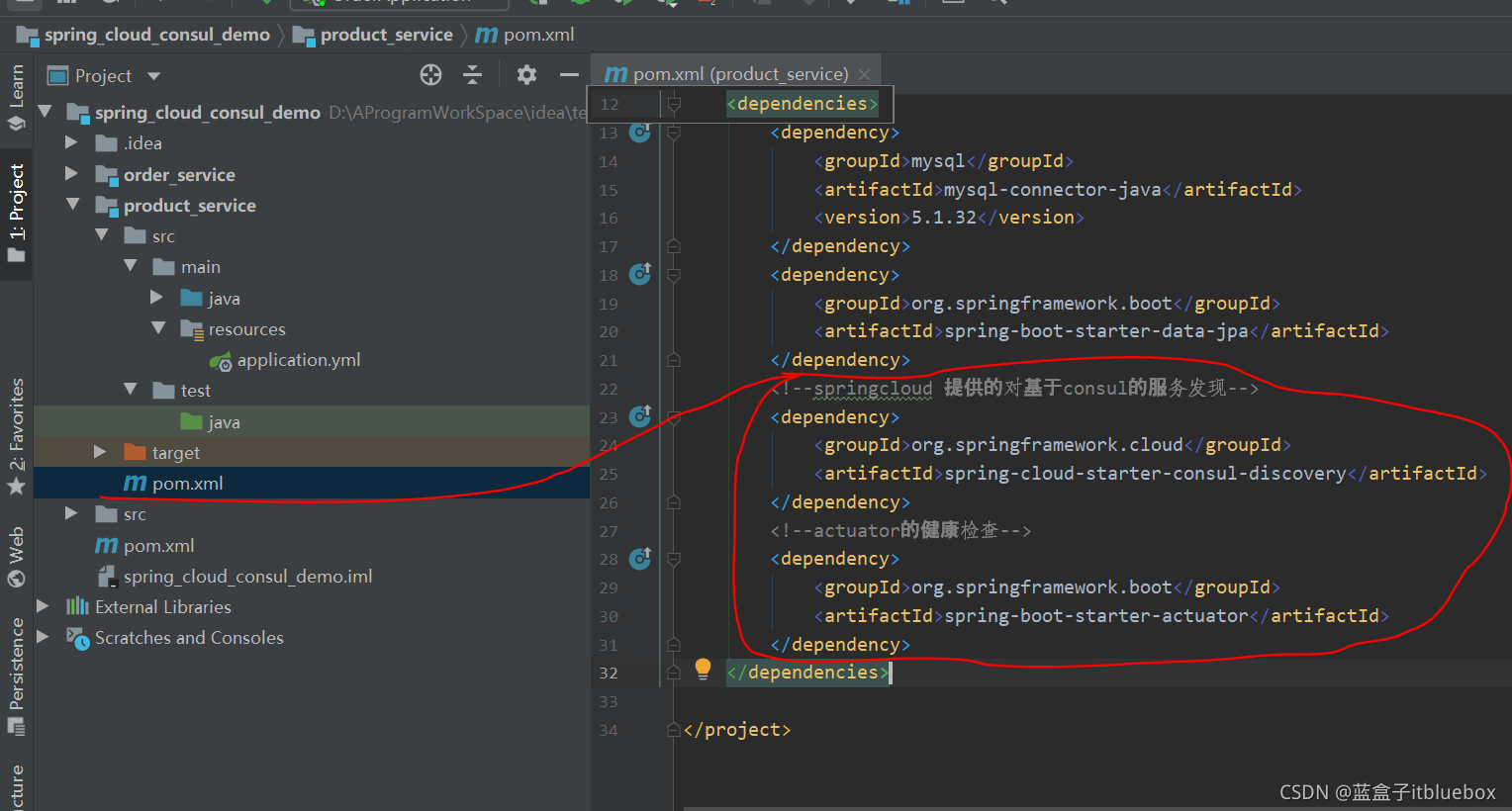Select the selected pom.xml under product_service
The height and width of the screenshot is (811, 1512).
pos(312,483)
